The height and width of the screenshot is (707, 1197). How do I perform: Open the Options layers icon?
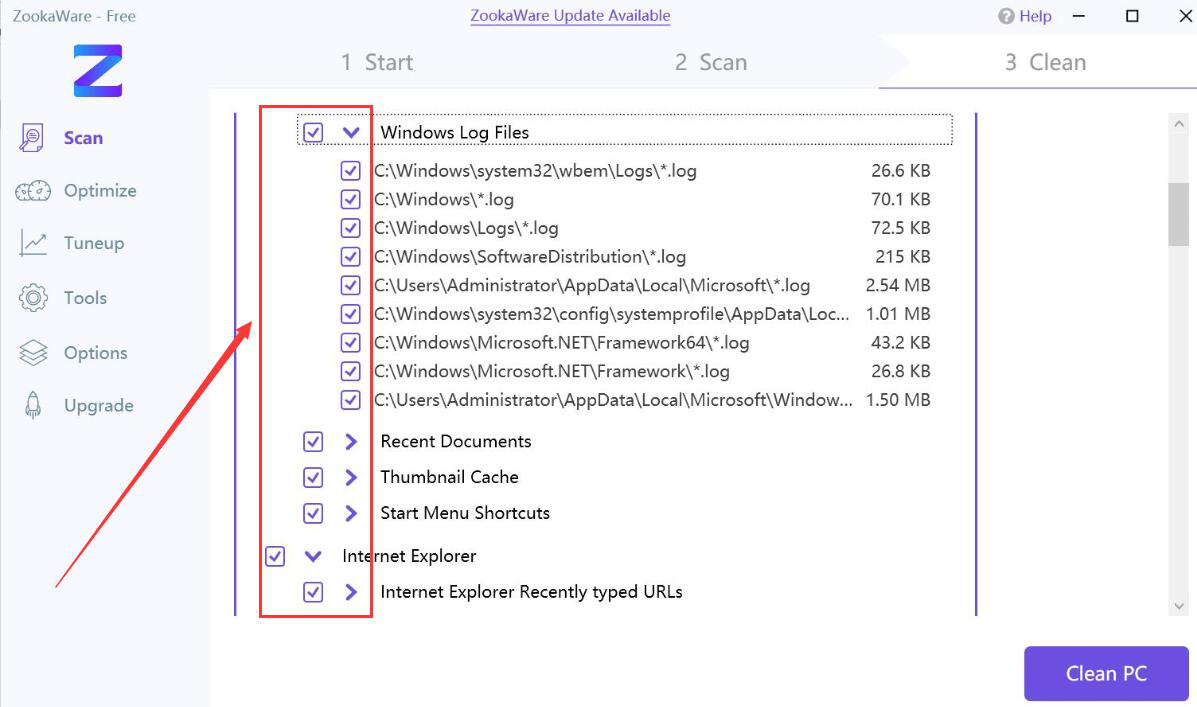(x=33, y=353)
